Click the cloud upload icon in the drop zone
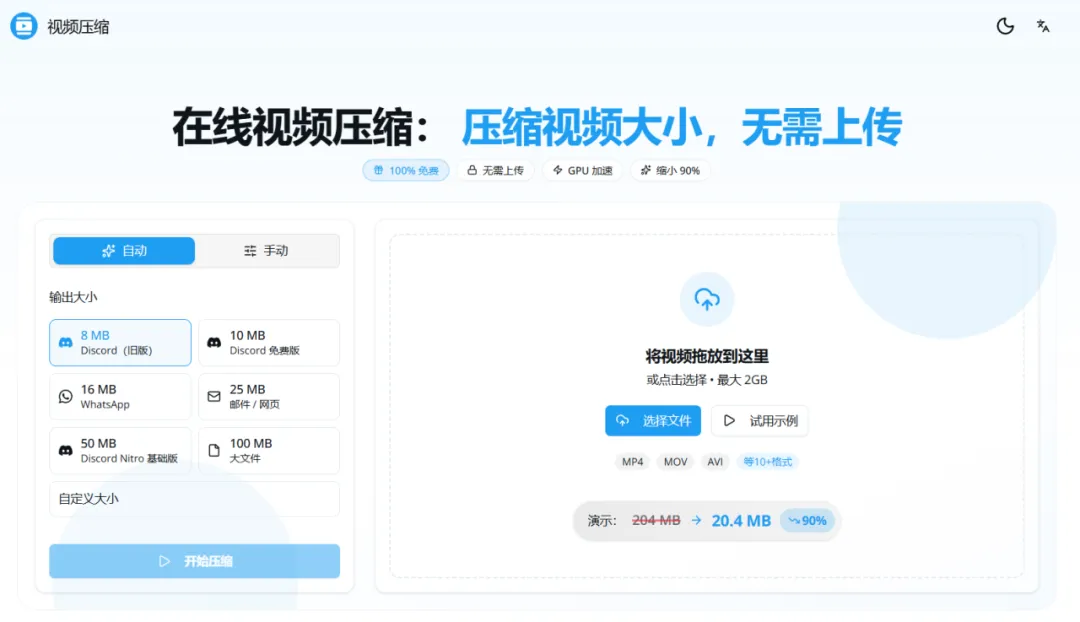Viewport: 1080px width, 622px height. [x=707, y=299]
